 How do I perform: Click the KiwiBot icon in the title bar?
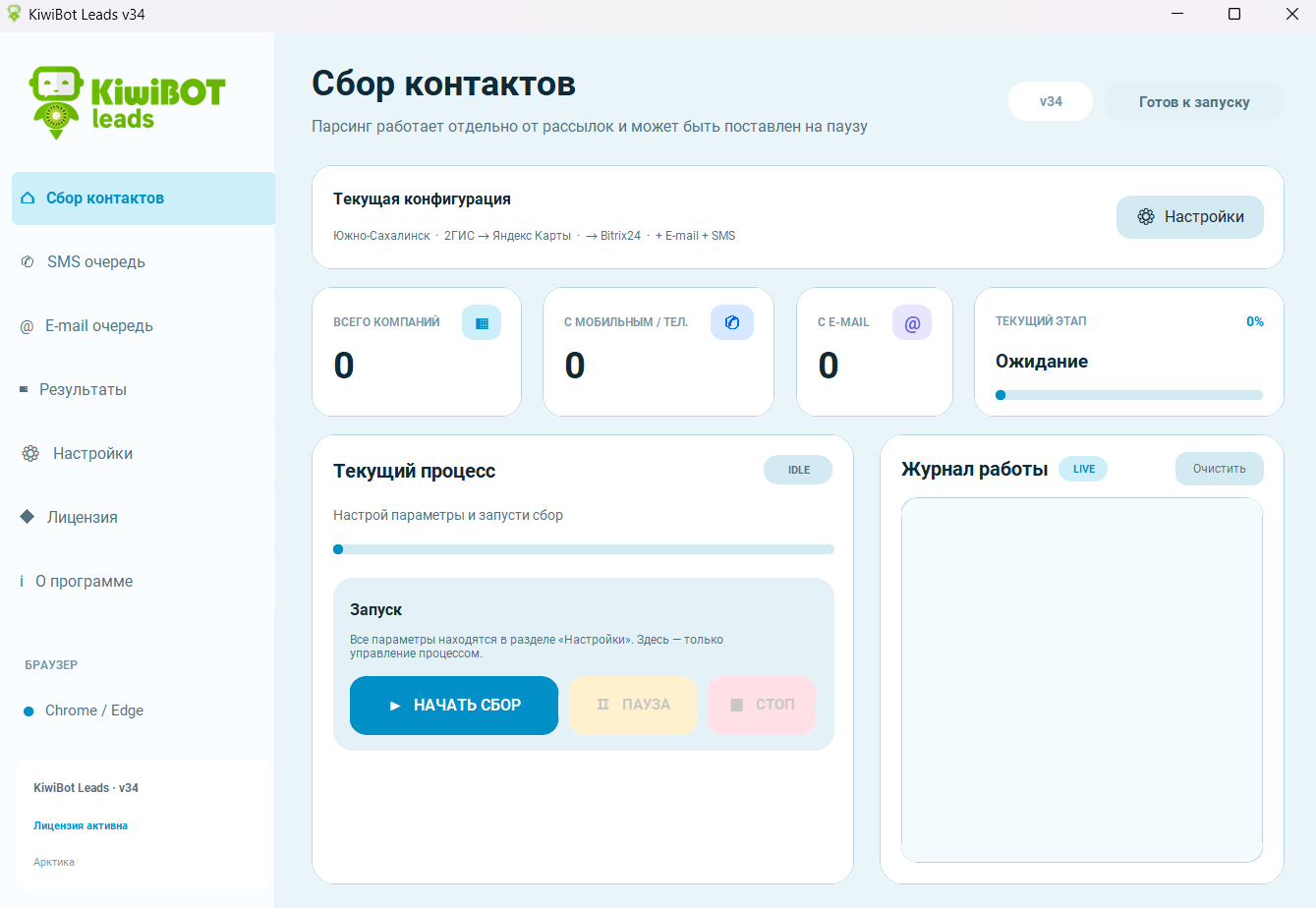click(x=14, y=14)
